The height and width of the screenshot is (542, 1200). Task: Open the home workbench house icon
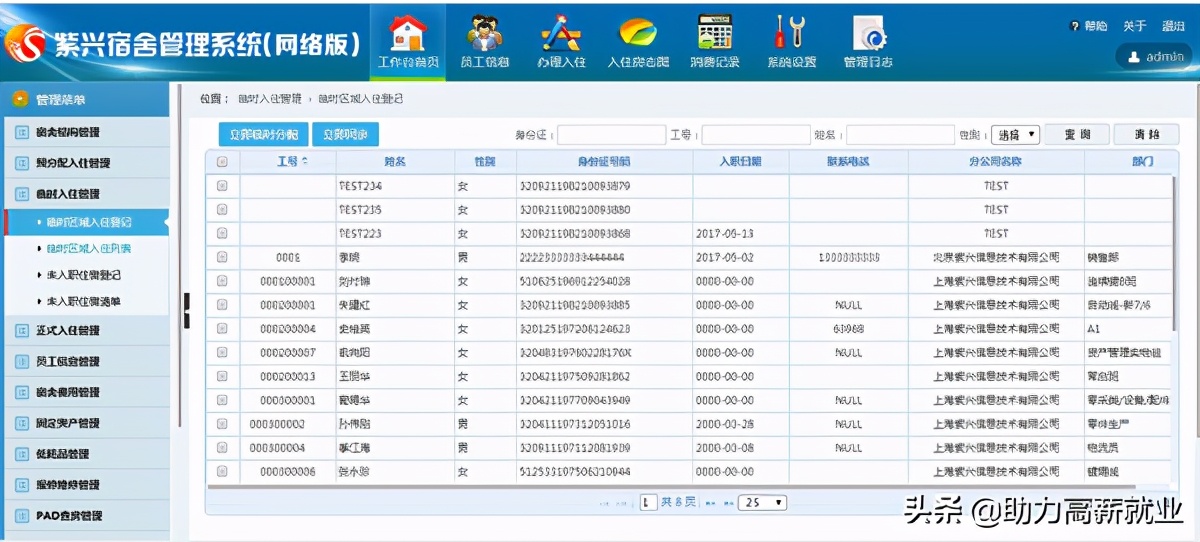(407, 33)
